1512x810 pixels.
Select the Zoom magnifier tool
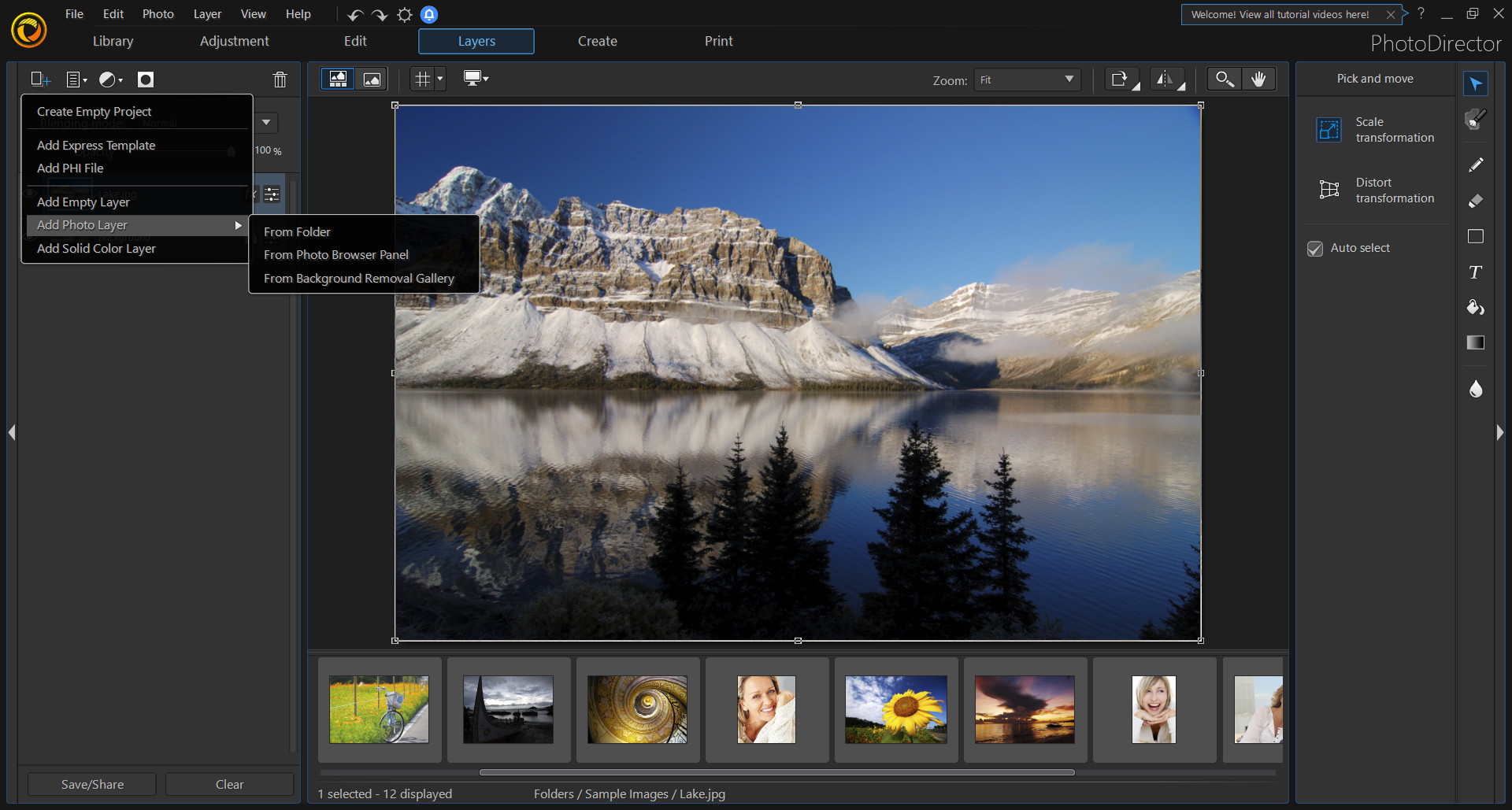1224,79
